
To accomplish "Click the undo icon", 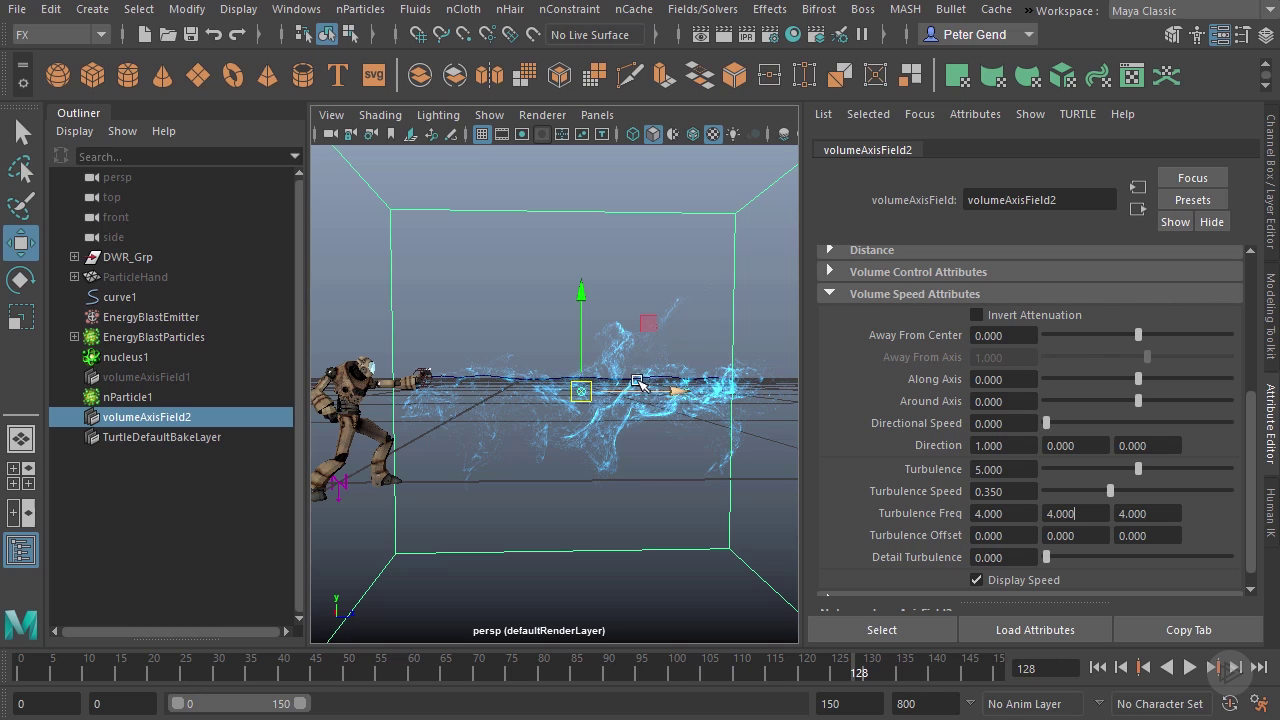I will (x=214, y=34).
